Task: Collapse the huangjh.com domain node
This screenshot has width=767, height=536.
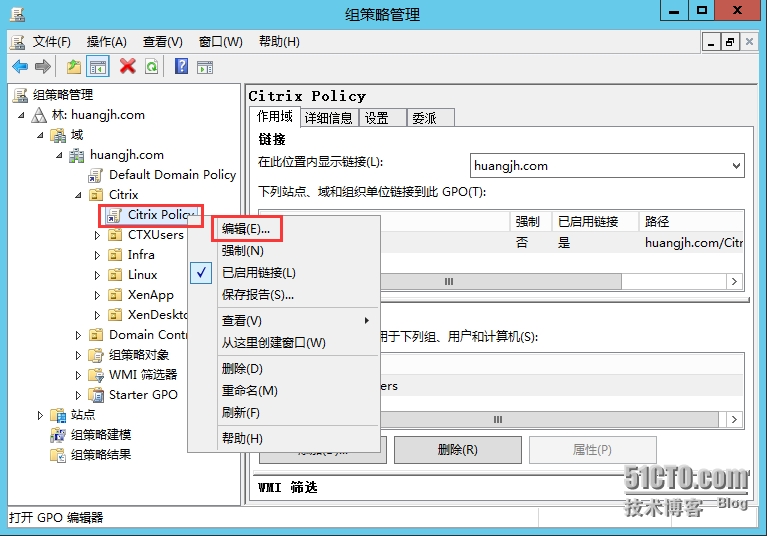Action: coord(59,156)
